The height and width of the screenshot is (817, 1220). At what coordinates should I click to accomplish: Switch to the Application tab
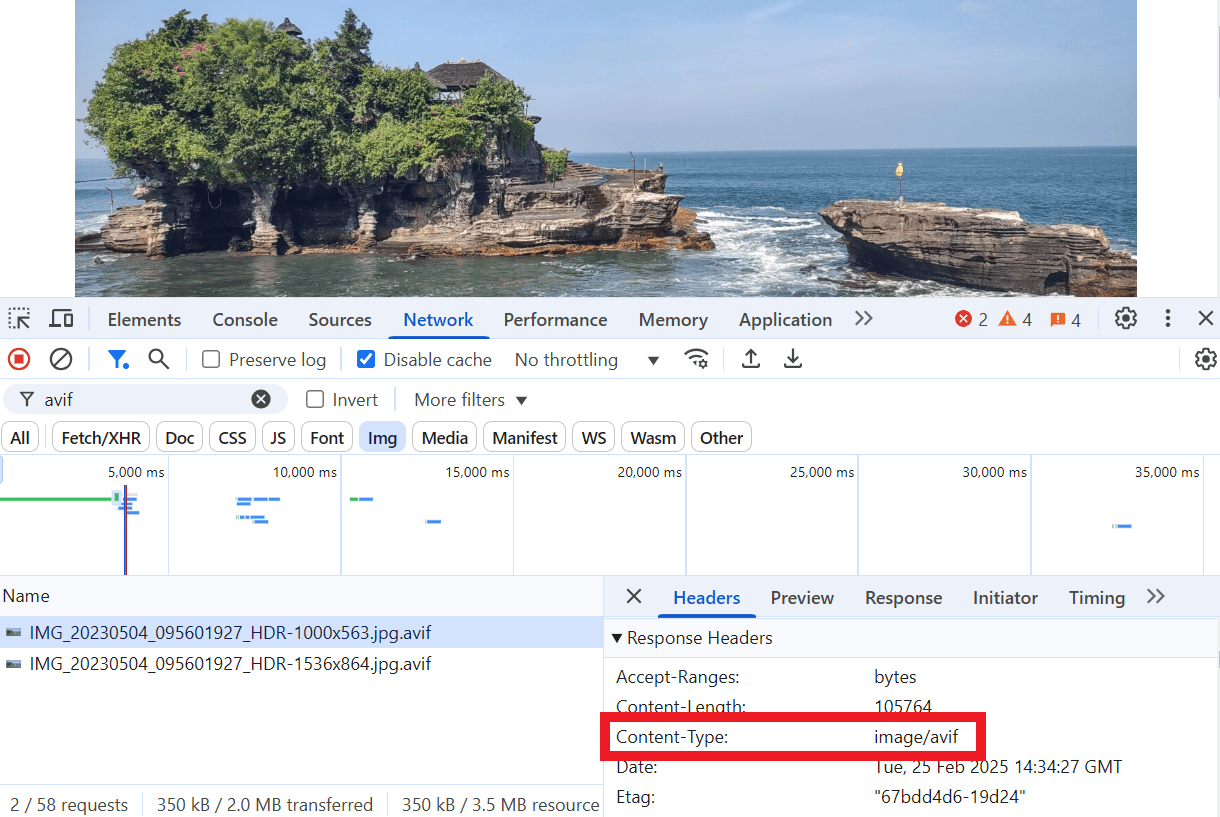tap(785, 320)
